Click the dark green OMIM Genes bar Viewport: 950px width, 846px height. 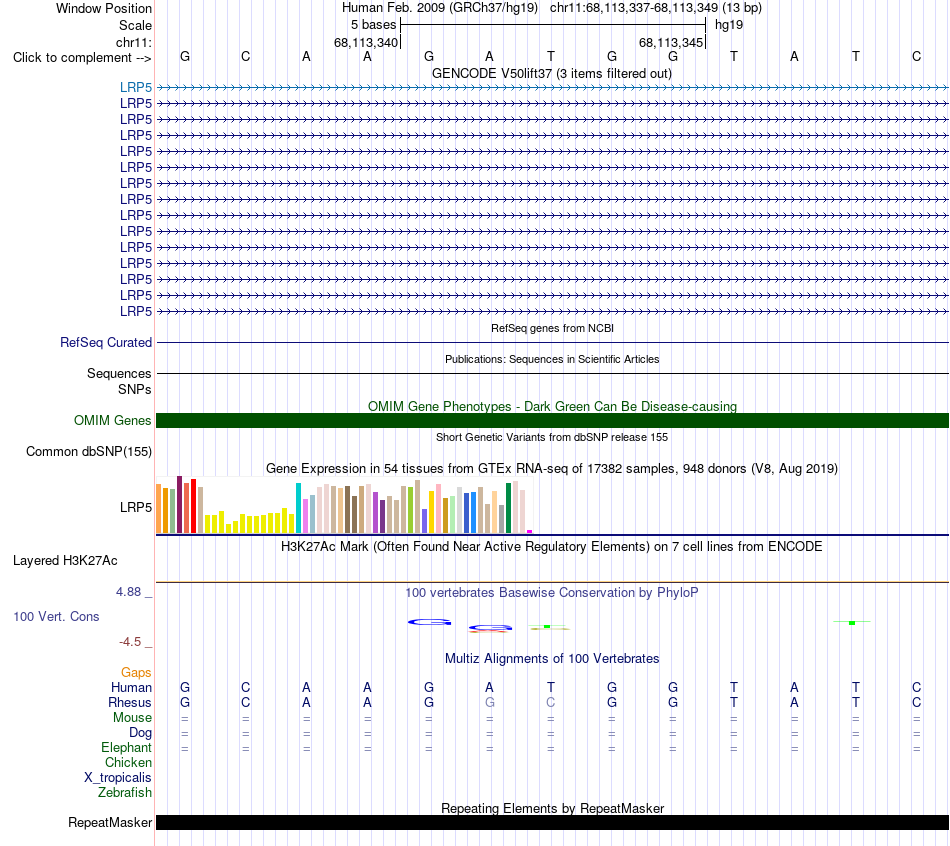point(552,421)
